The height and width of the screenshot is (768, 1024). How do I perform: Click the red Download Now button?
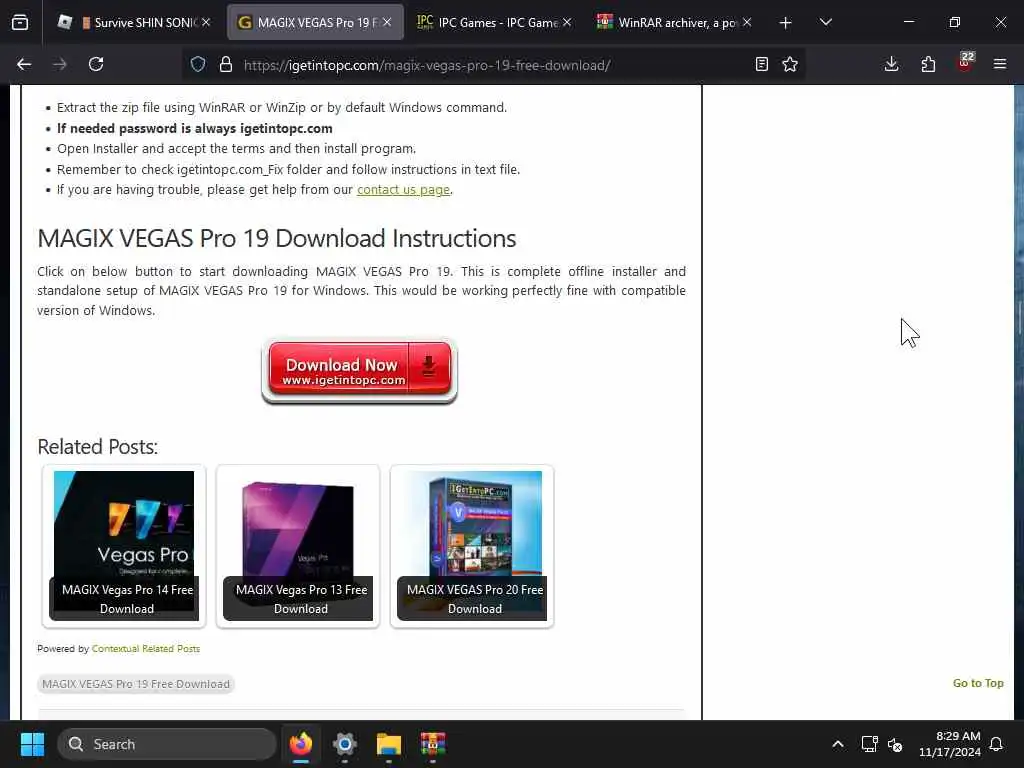pos(359,371)
